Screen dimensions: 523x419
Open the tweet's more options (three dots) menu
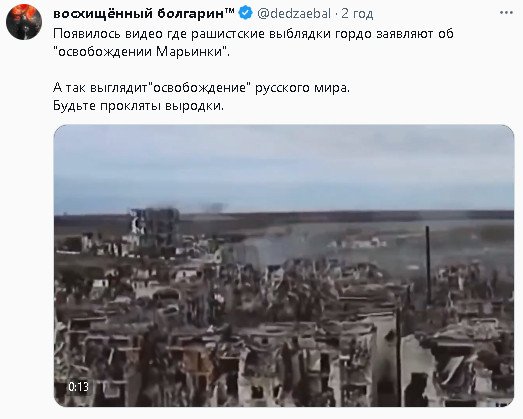pyautogui.click(x=506, y=13)
